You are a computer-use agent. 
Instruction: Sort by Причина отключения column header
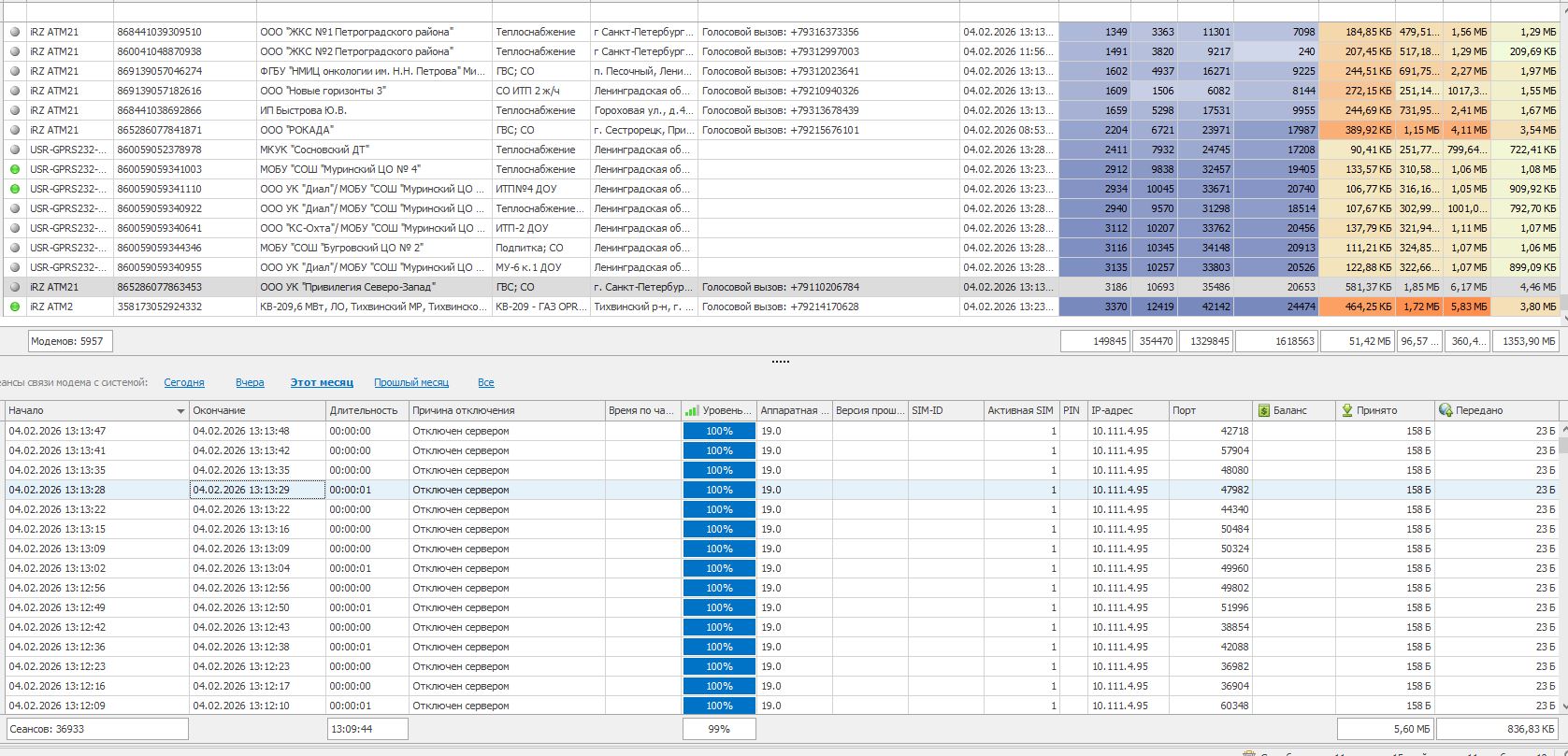click(464, 410)
